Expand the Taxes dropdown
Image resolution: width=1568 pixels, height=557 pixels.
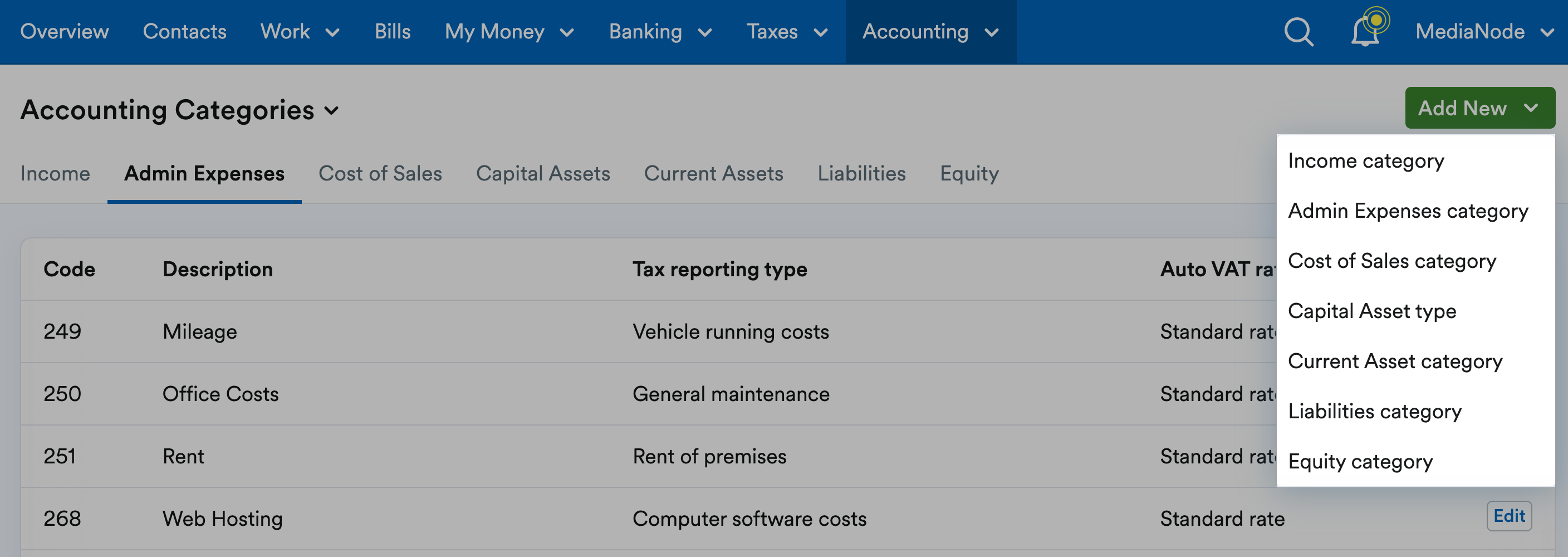tap(788, 32)
